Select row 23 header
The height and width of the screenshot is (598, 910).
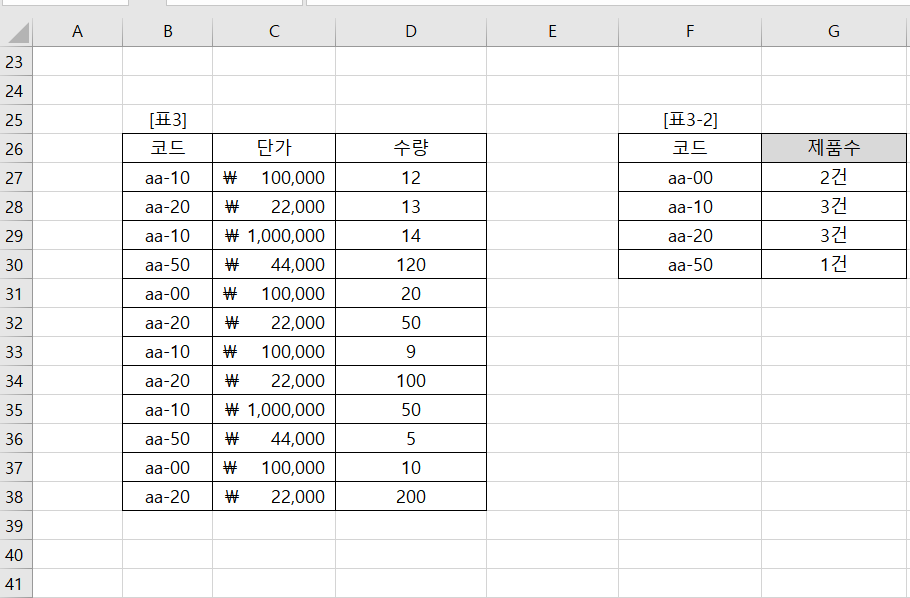point(14,62)
